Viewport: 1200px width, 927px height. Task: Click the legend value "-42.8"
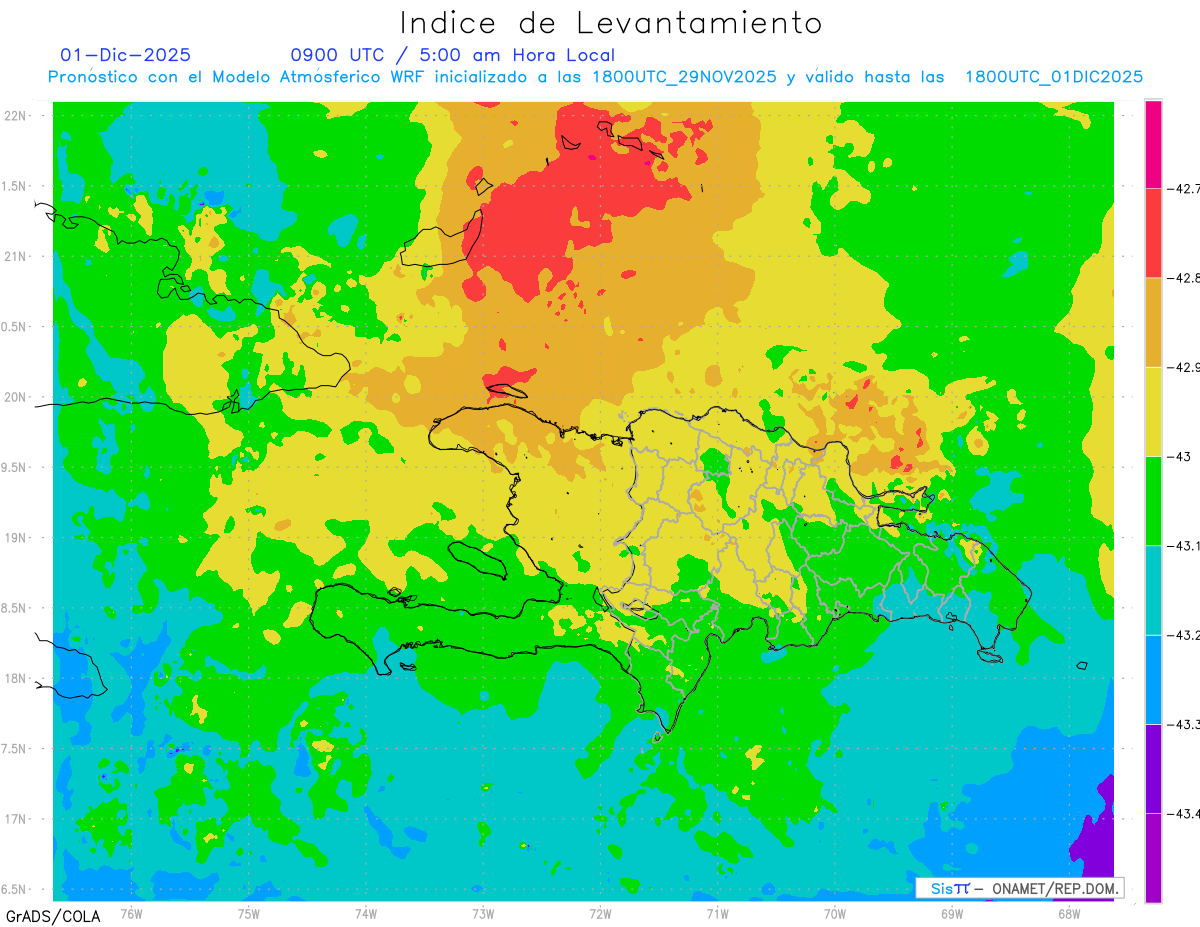tap(1184, 278)
